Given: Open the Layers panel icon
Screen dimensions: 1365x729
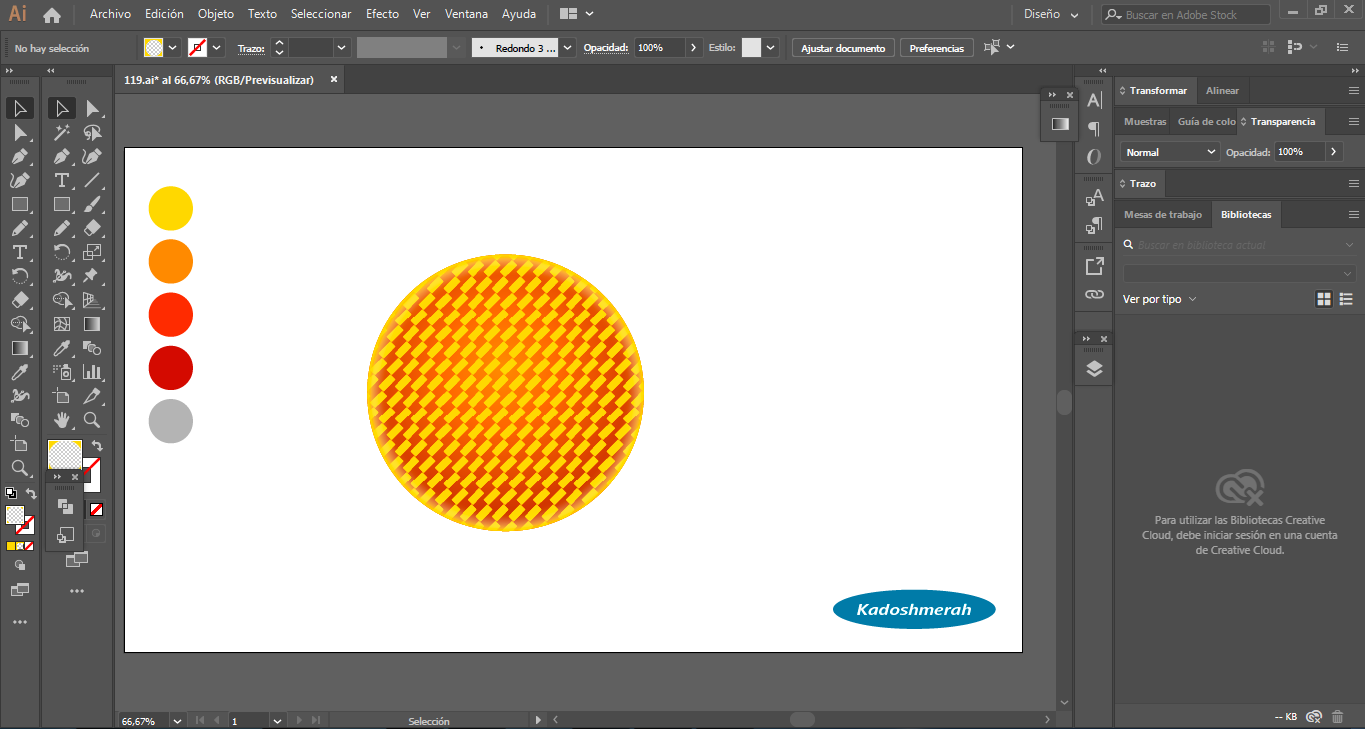Looking at the screenshot, I should coord(1094,369).
